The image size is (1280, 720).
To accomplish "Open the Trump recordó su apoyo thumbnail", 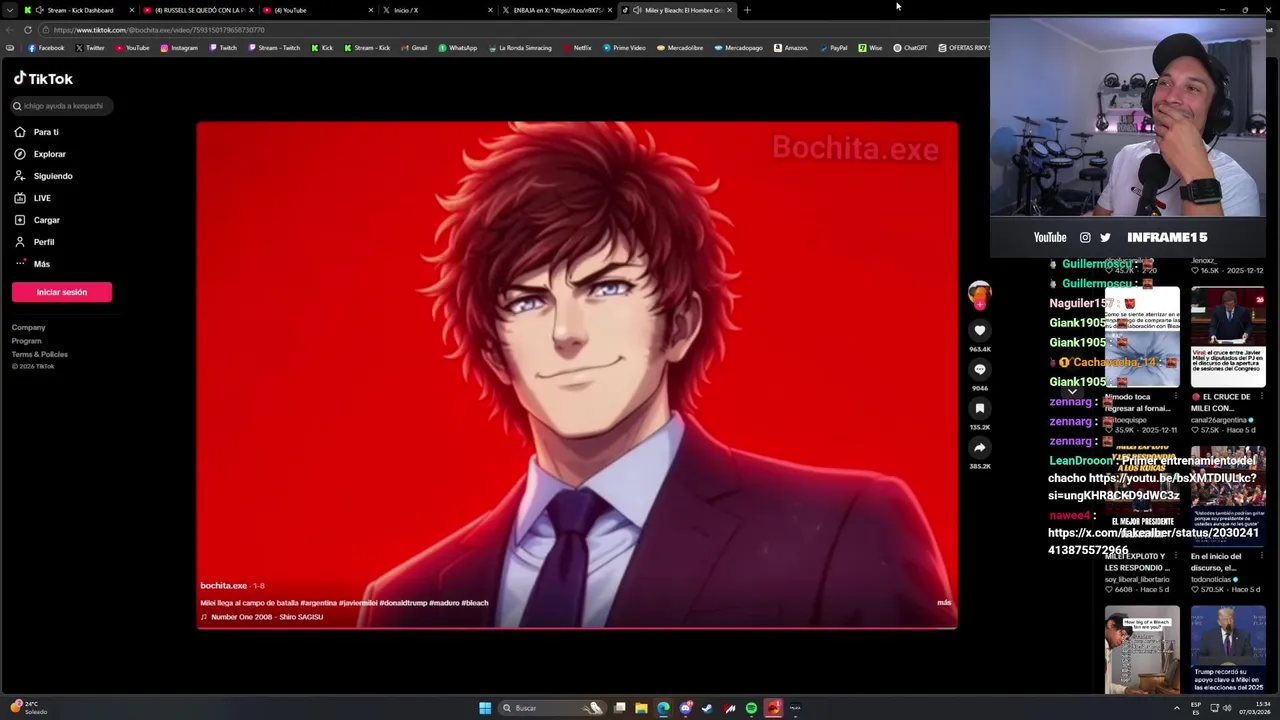I will point(1228,649).
